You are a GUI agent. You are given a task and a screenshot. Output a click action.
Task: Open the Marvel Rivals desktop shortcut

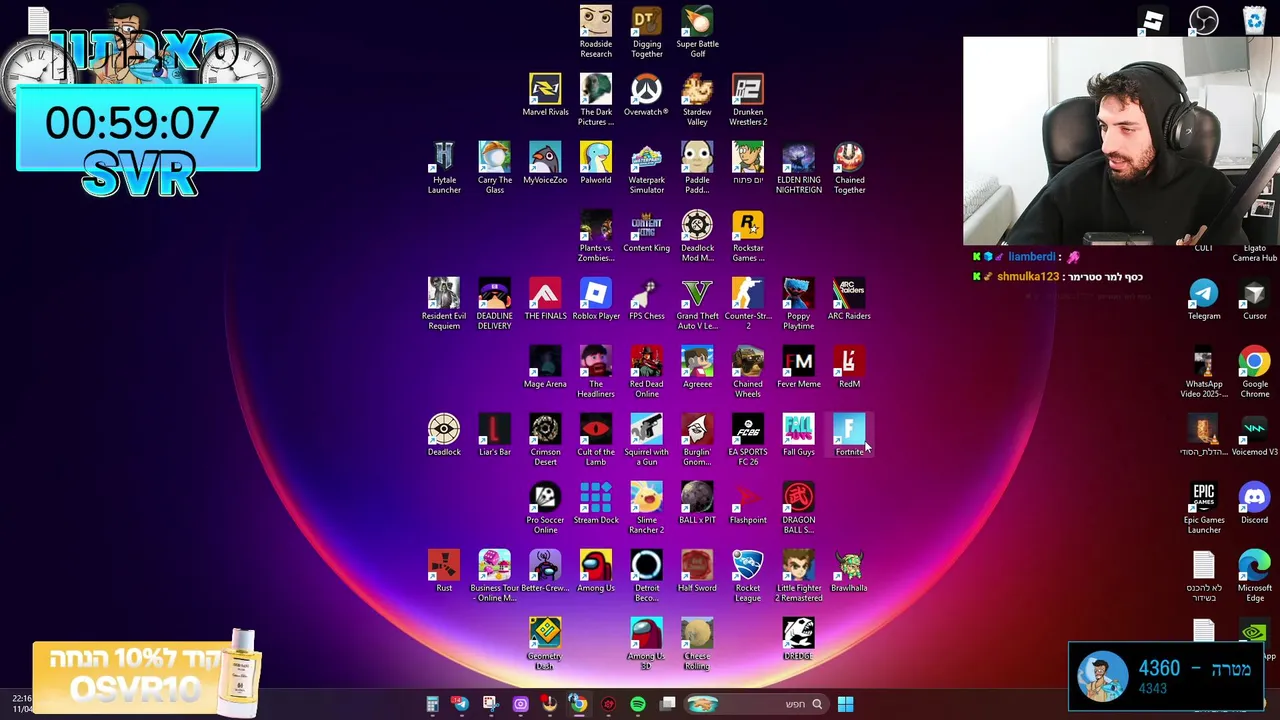click(545, 95)
